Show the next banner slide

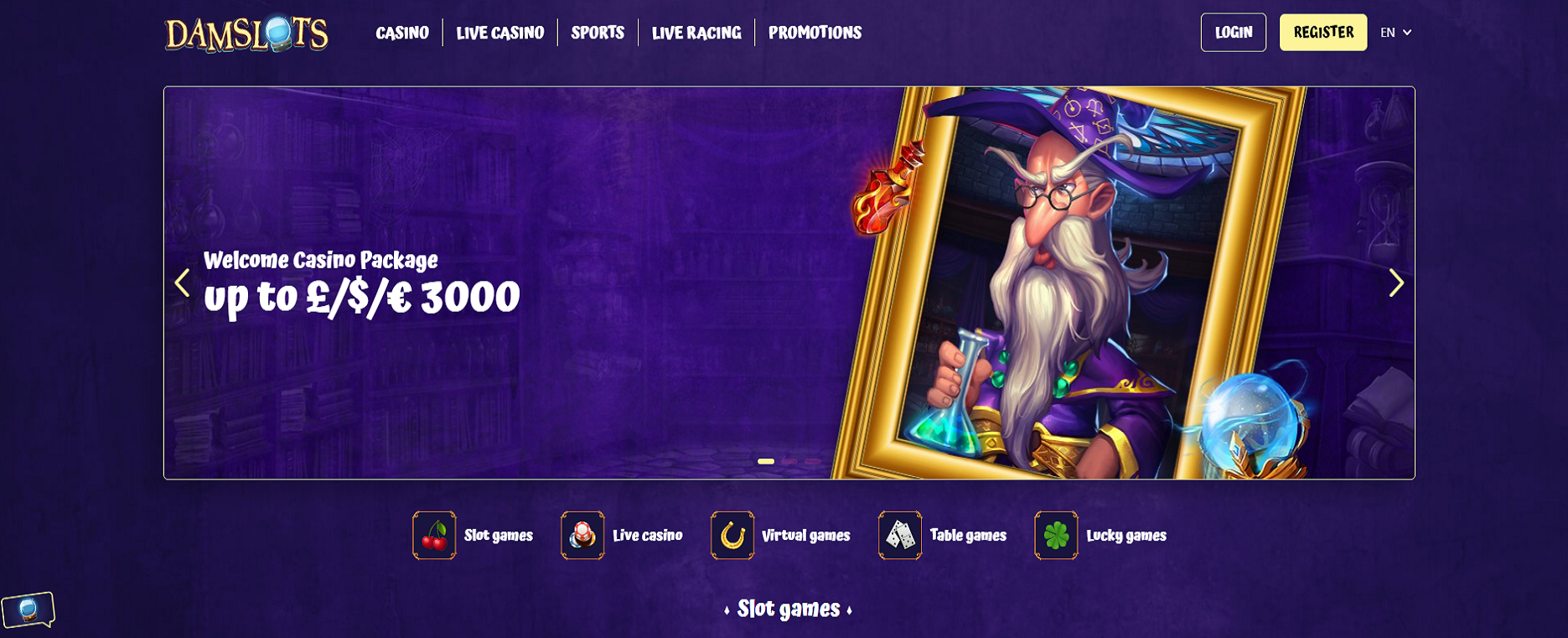pyautogui.click(x=1395, y=283)
